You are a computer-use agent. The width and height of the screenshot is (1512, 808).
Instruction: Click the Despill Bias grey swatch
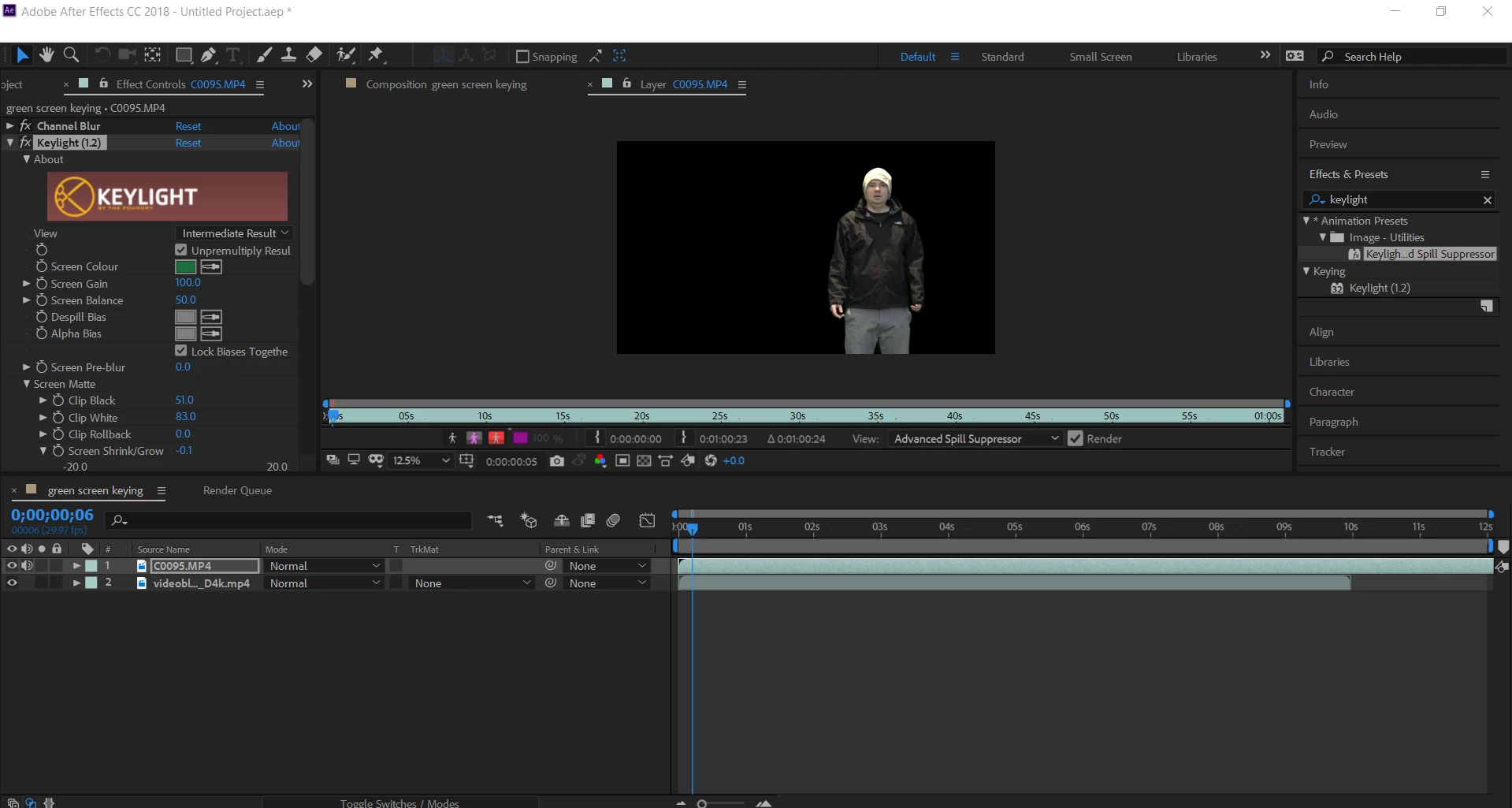(x=186, y=317)
